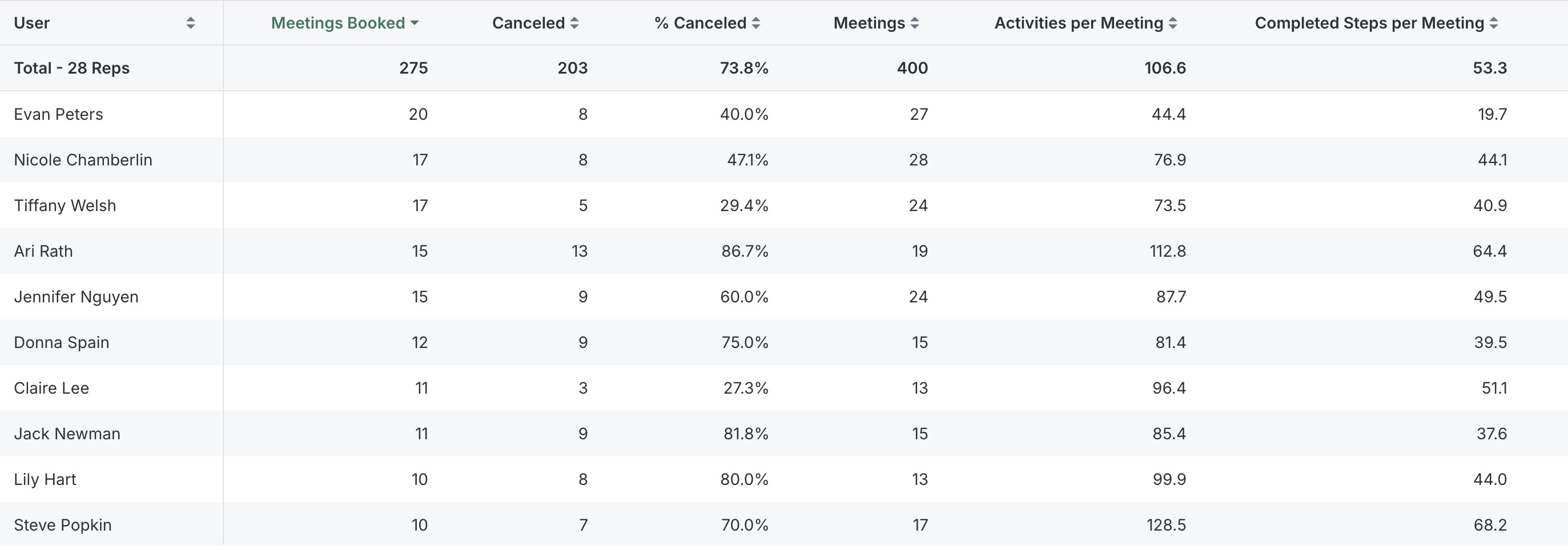Click the Nicole Chamberlin user name
Image resolution: width=1568 pixels, height=550 pixels.
pyautogui.click(x=83, y=159)
